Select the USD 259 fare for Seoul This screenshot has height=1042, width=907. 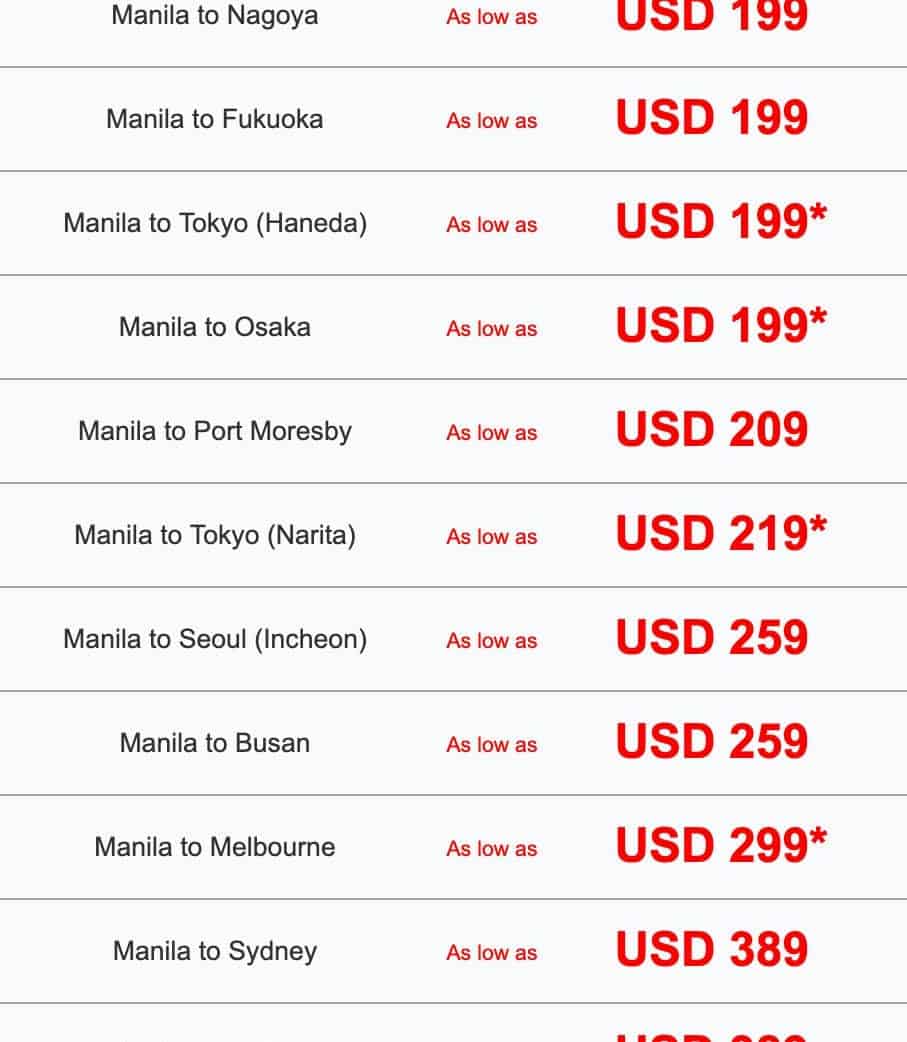pyautogui.click(x=711, y=639)
